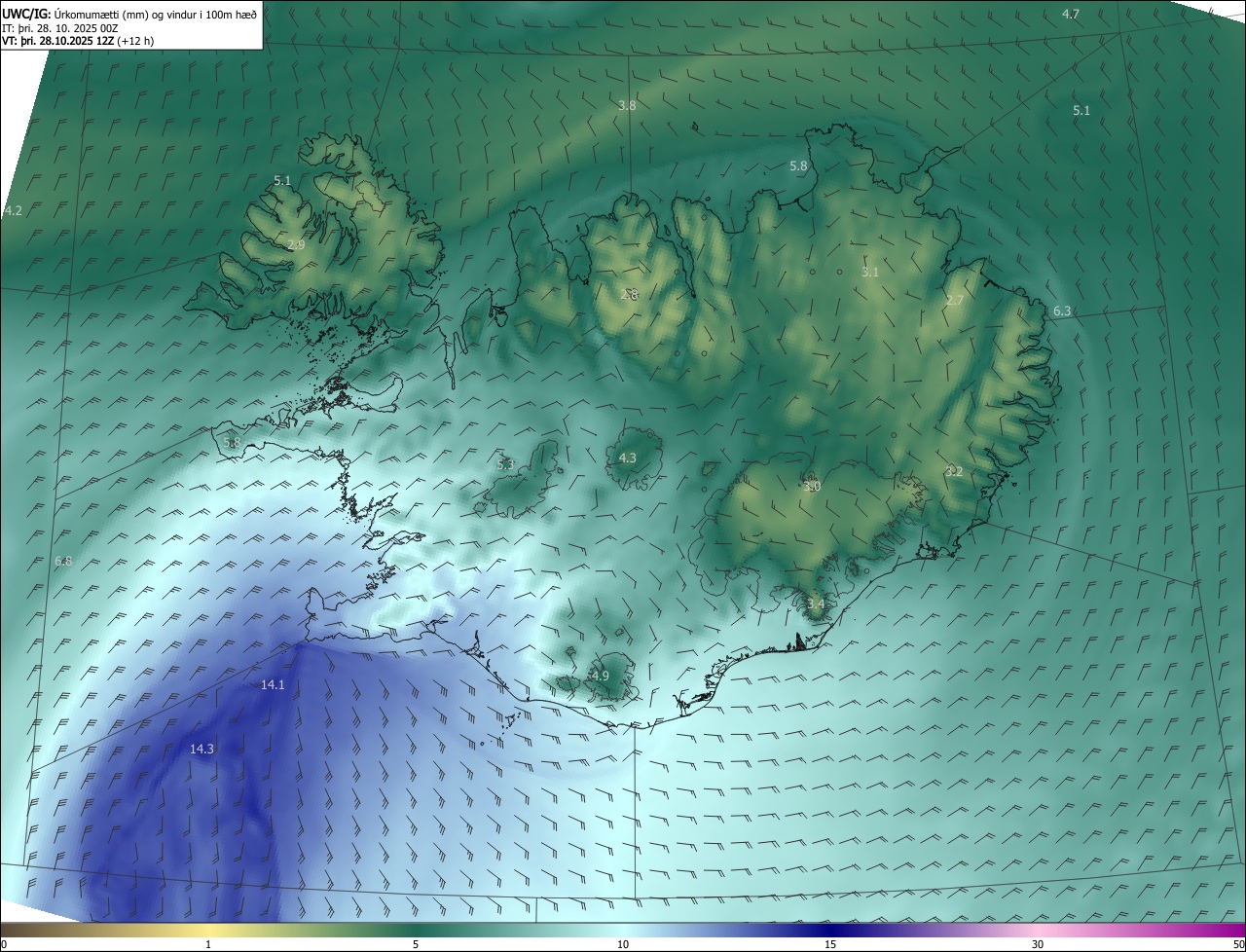Click the 4.9 value label

(600, 676)
